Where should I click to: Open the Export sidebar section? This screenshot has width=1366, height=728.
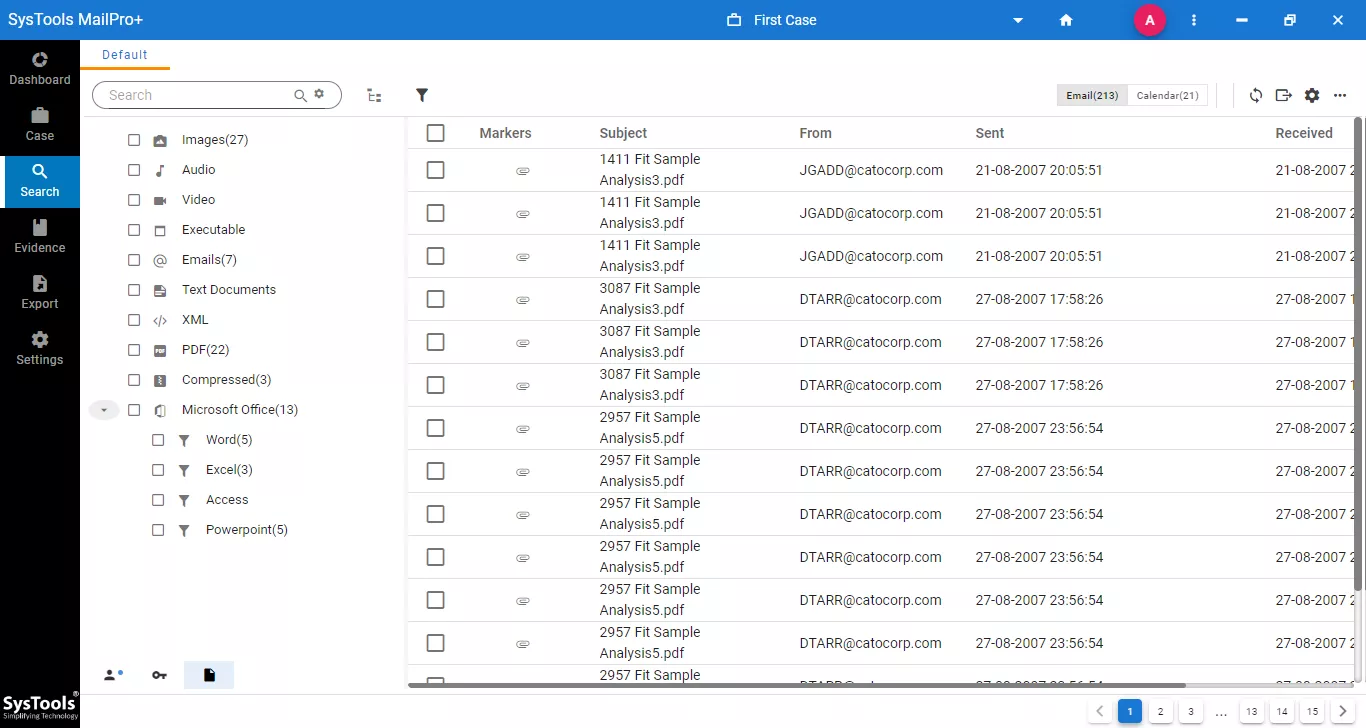pos(40,292)
